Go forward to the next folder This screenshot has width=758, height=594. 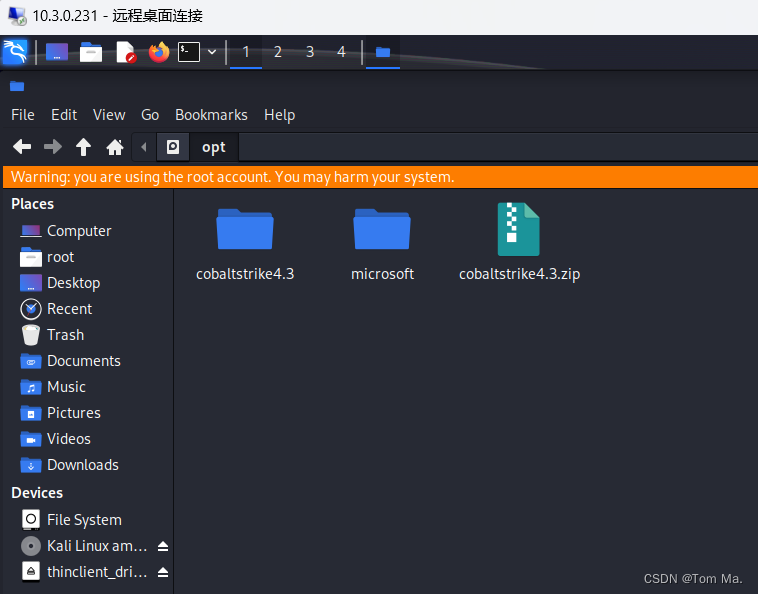[x=53, y=146]
